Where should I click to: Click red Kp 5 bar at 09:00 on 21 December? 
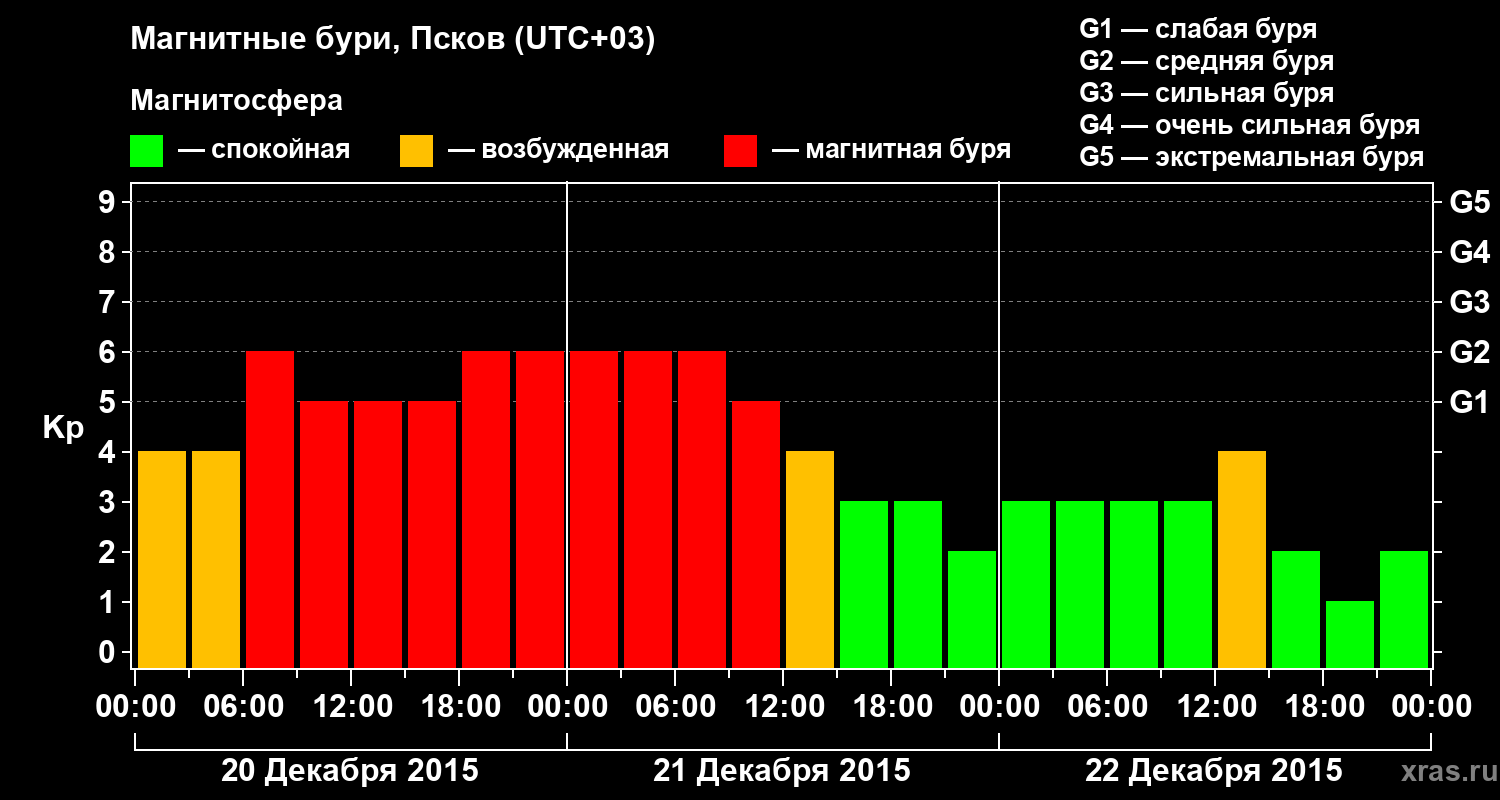tap(756, 535)
